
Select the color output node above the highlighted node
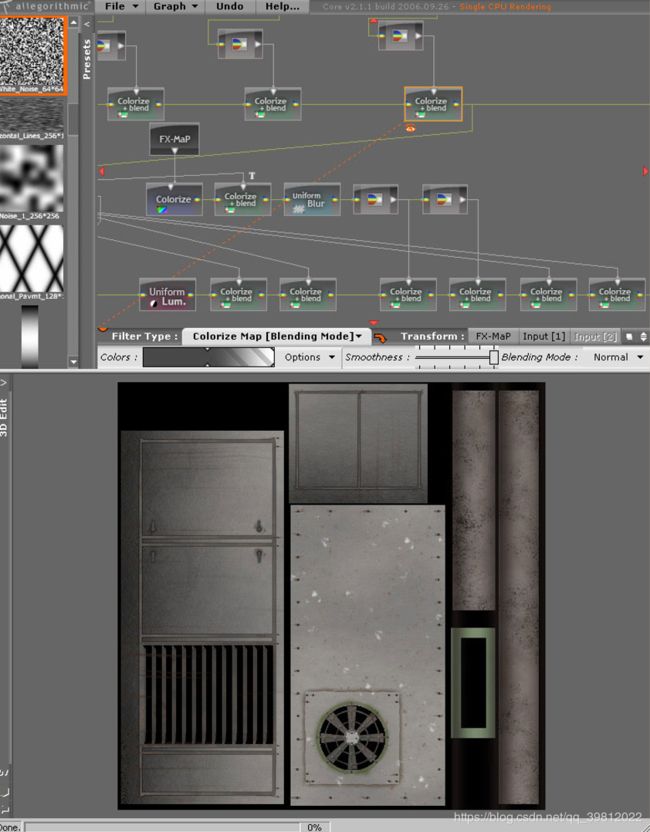pos(401,36)
